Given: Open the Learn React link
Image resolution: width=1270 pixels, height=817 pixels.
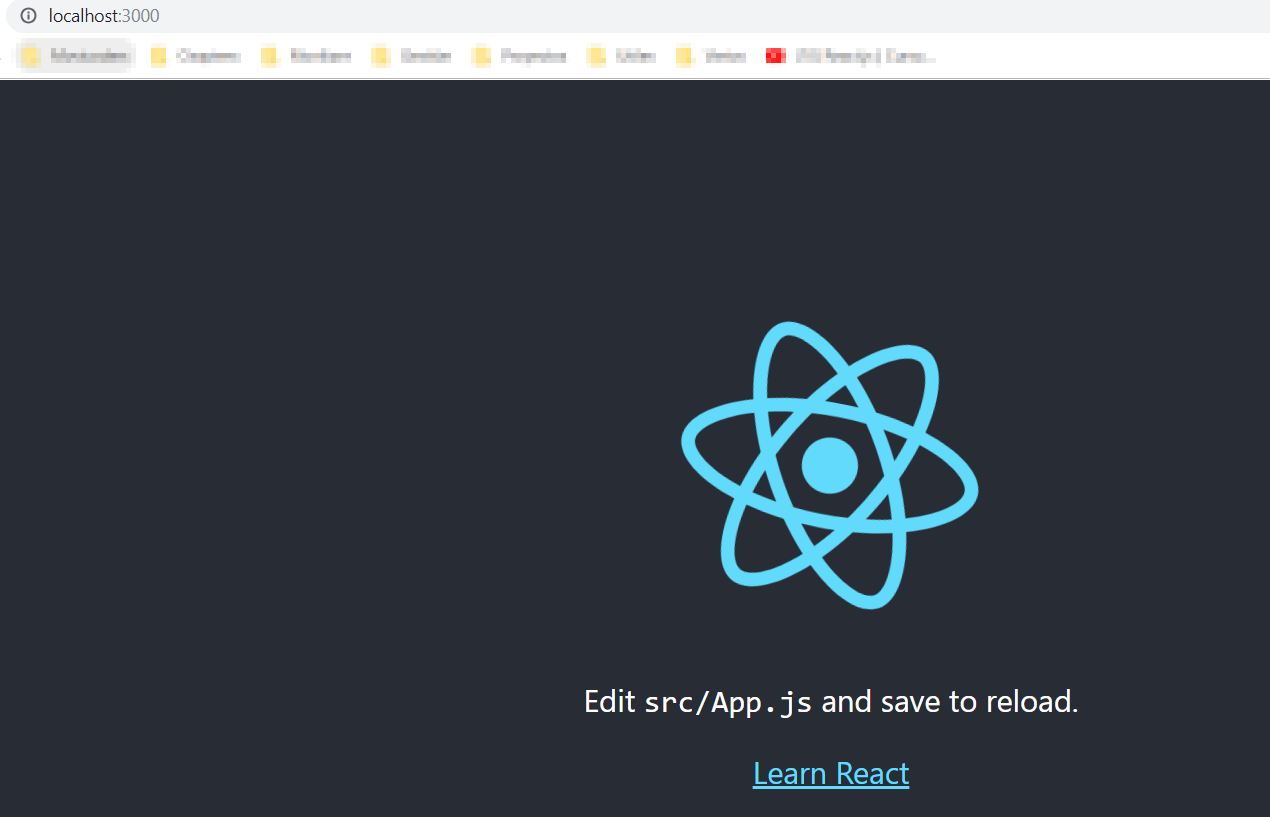Looking at the screenshot, I should (x=830, y=773).
